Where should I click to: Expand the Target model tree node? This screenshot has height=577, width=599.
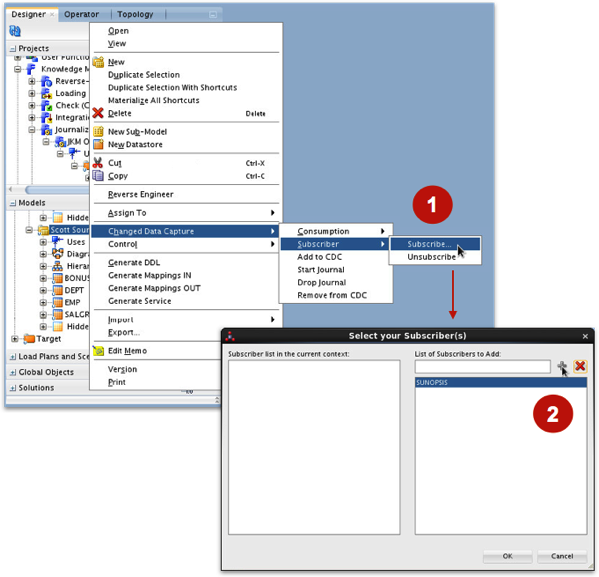15,339
